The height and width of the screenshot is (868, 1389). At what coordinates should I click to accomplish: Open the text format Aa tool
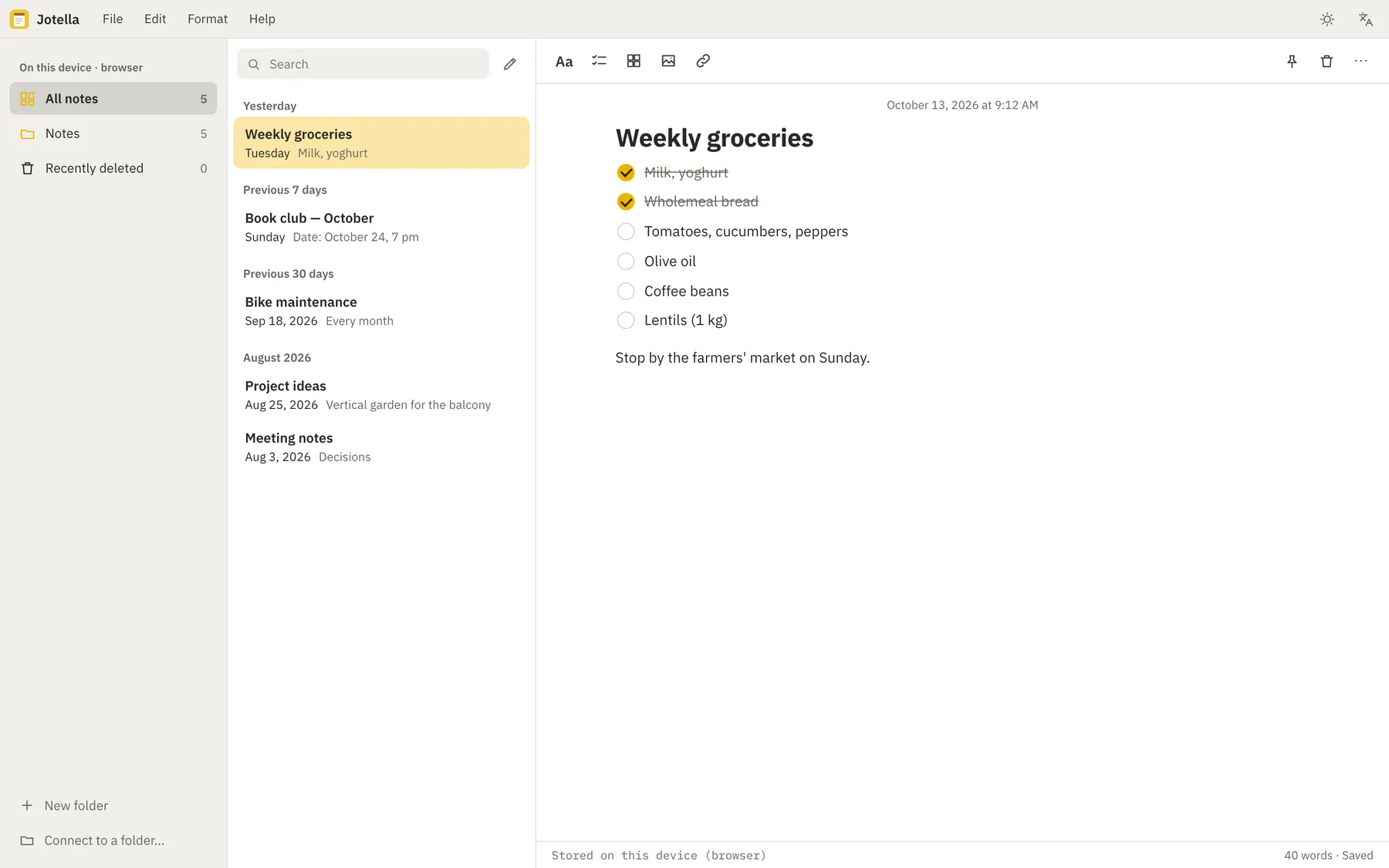pyautogui.click(x=564, y=61)
